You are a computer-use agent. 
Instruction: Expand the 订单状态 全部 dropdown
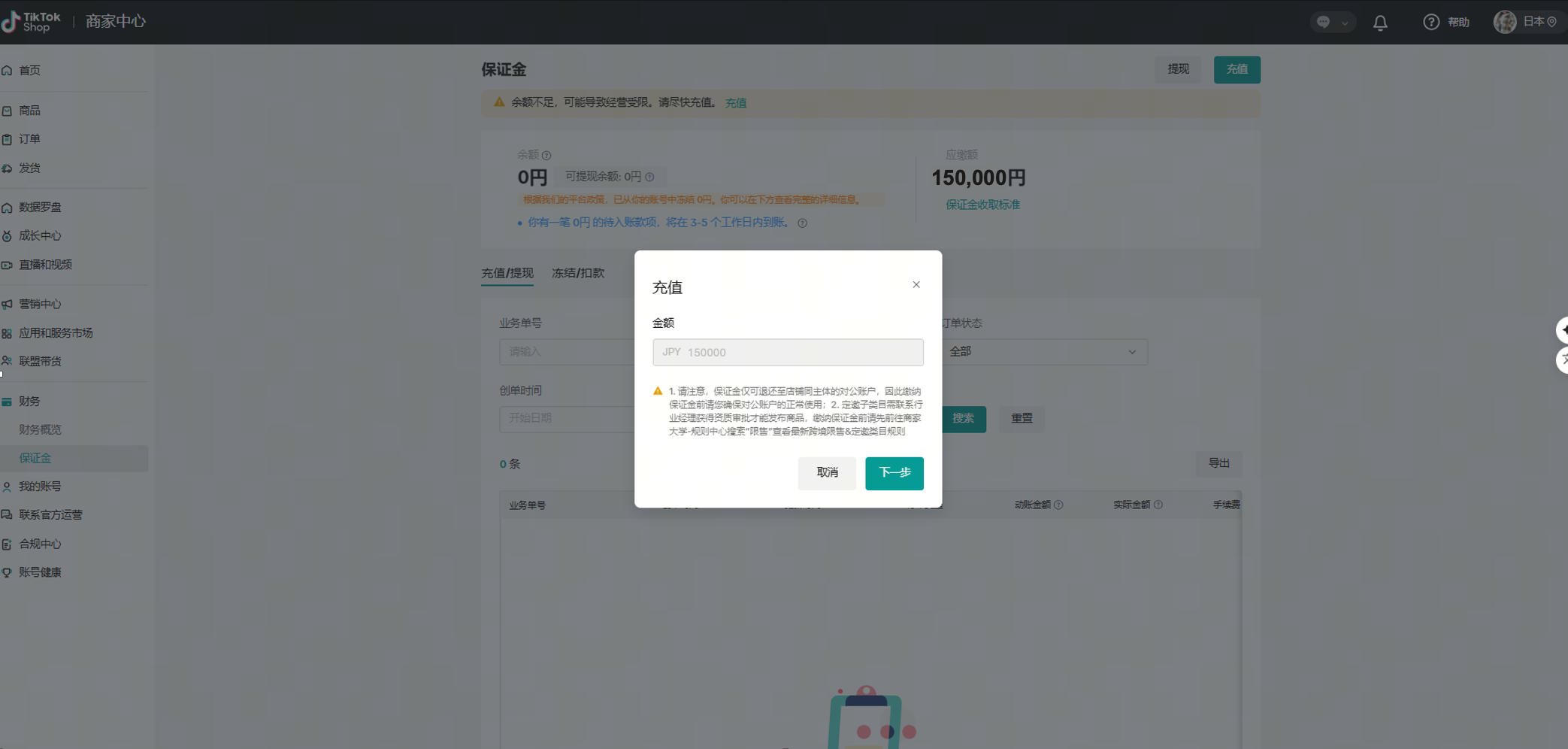1043,352
